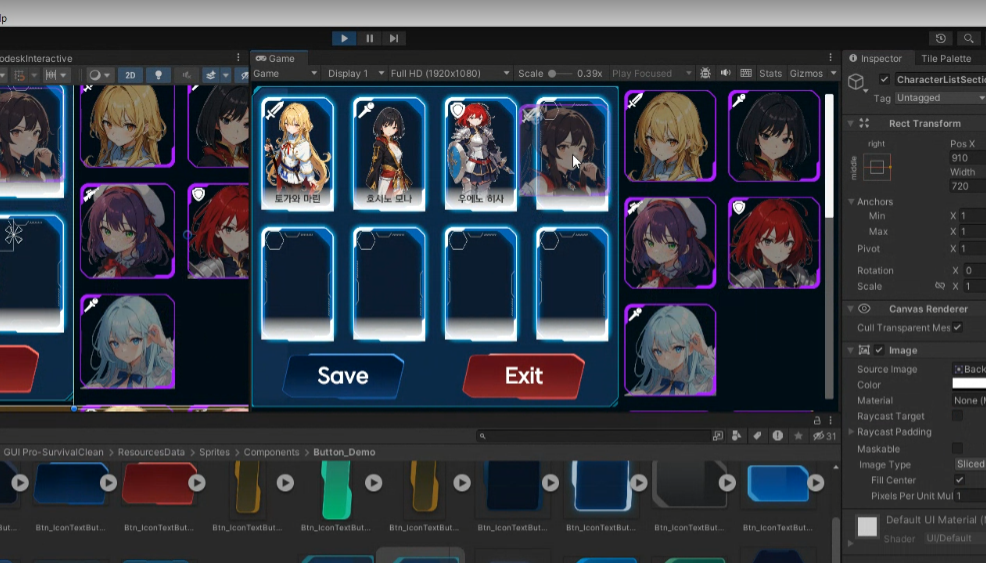
Task: Click the Project panel search field
Action: [593, 435]
